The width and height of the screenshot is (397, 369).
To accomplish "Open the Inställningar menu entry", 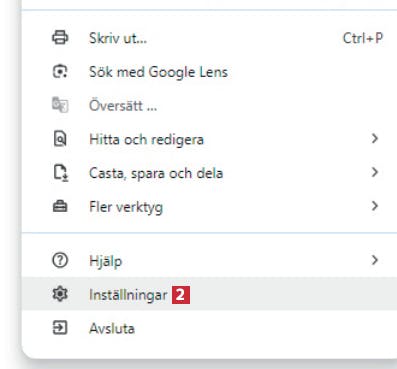I will click(x=209, y=294).
